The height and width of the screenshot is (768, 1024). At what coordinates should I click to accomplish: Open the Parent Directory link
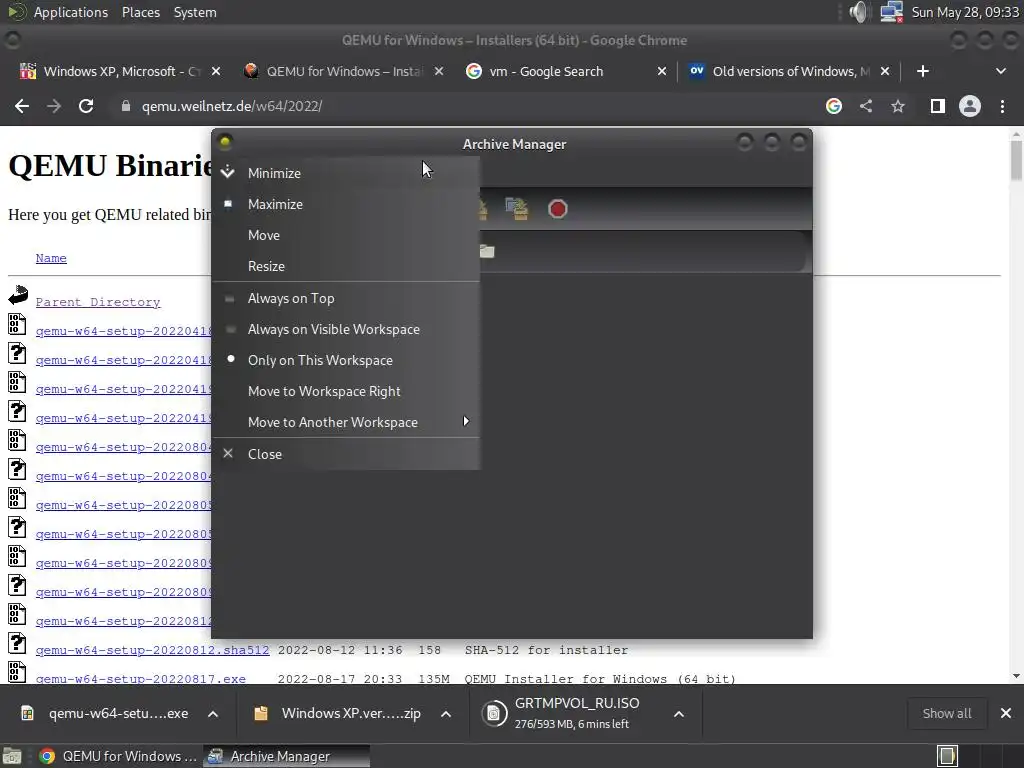point(98,302)
